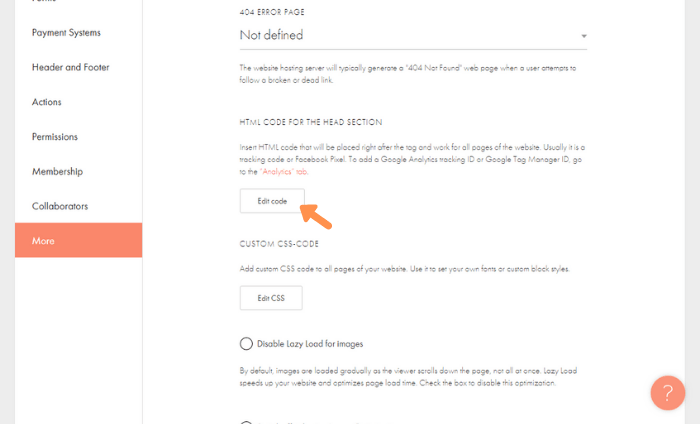Viewport: 700px width, 424px height.
Task: Click the 404 Error Page label
Action: [x=272, y=12]
